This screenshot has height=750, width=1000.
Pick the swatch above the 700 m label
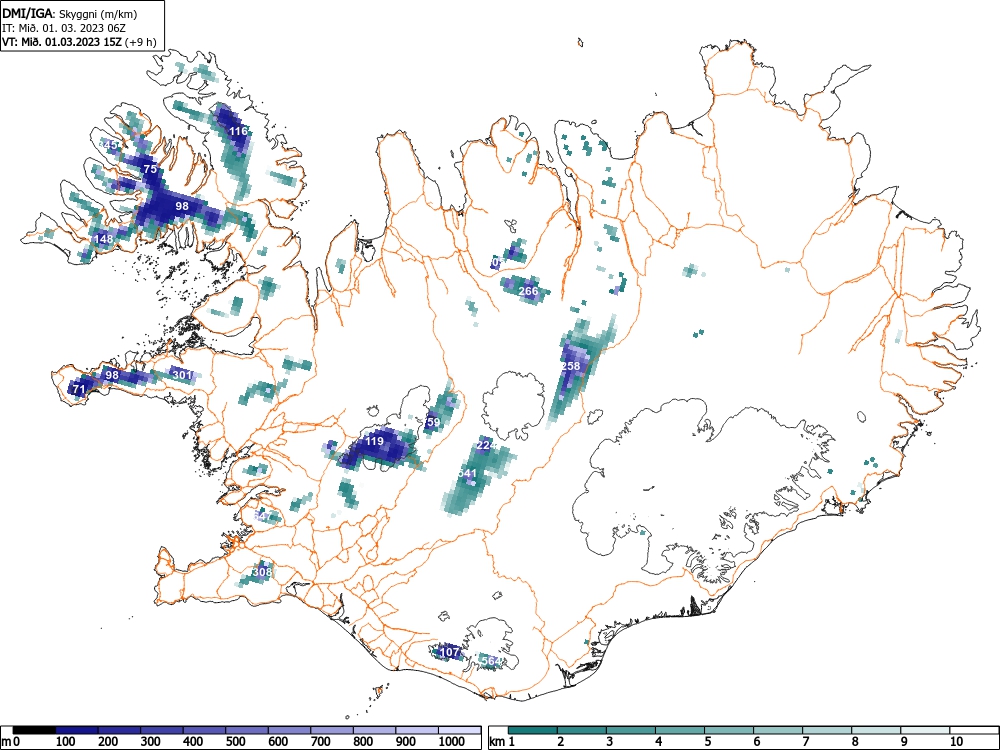[332, 730]
